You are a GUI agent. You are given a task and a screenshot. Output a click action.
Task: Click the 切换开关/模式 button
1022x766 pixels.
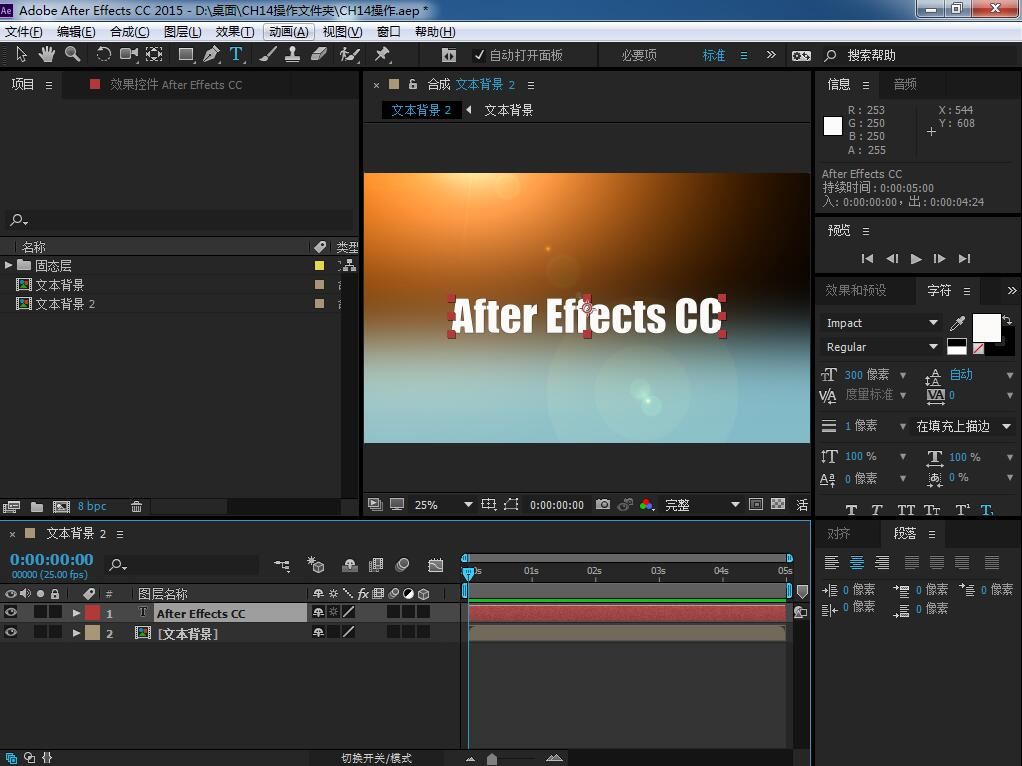point(377,758)
